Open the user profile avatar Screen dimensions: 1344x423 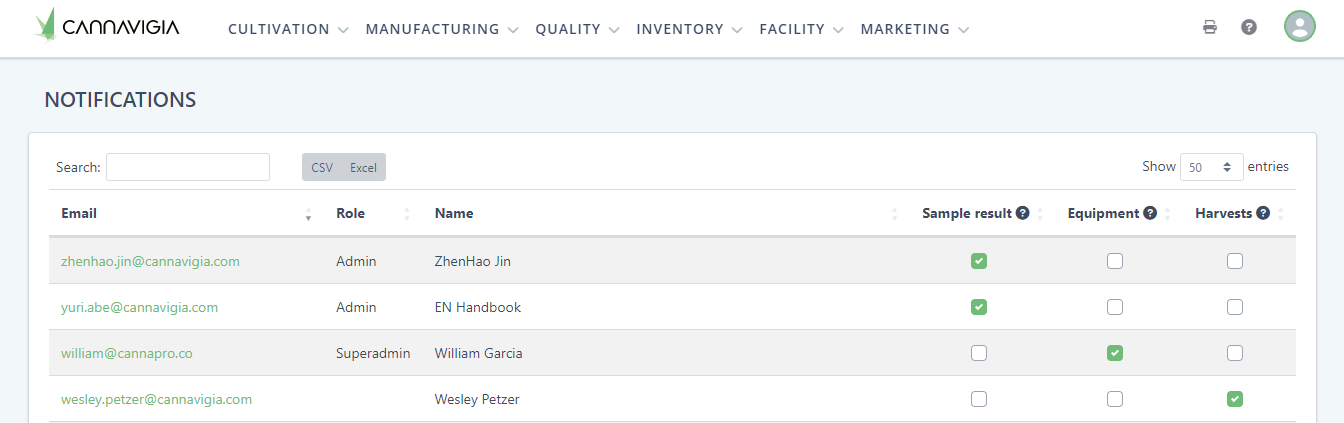pyautogui.click(x=1299, y=27)
